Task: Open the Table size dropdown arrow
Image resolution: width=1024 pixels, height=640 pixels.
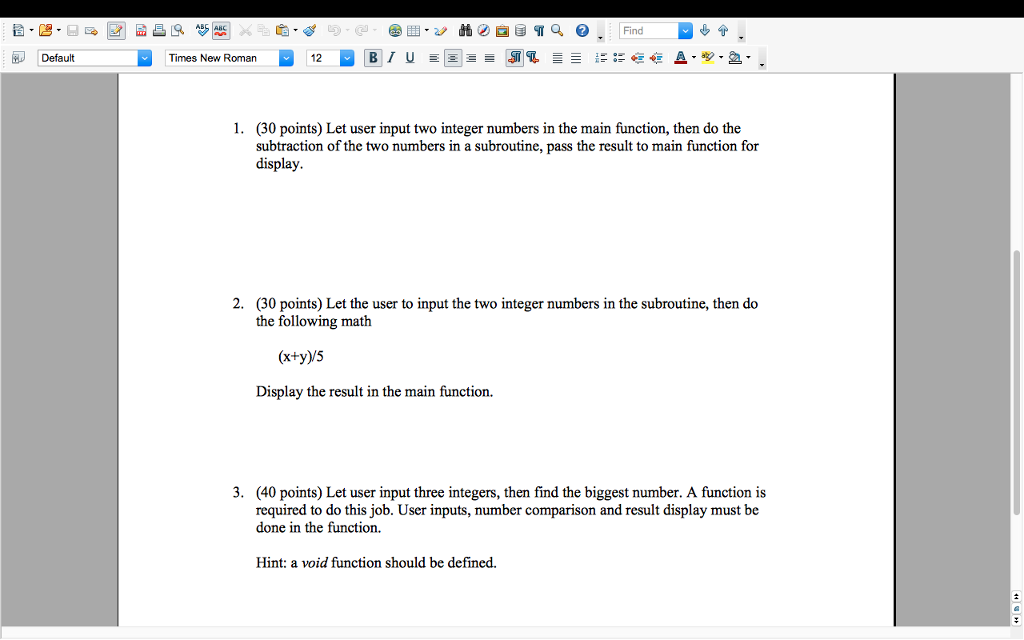Action: [x=426, y=31]
